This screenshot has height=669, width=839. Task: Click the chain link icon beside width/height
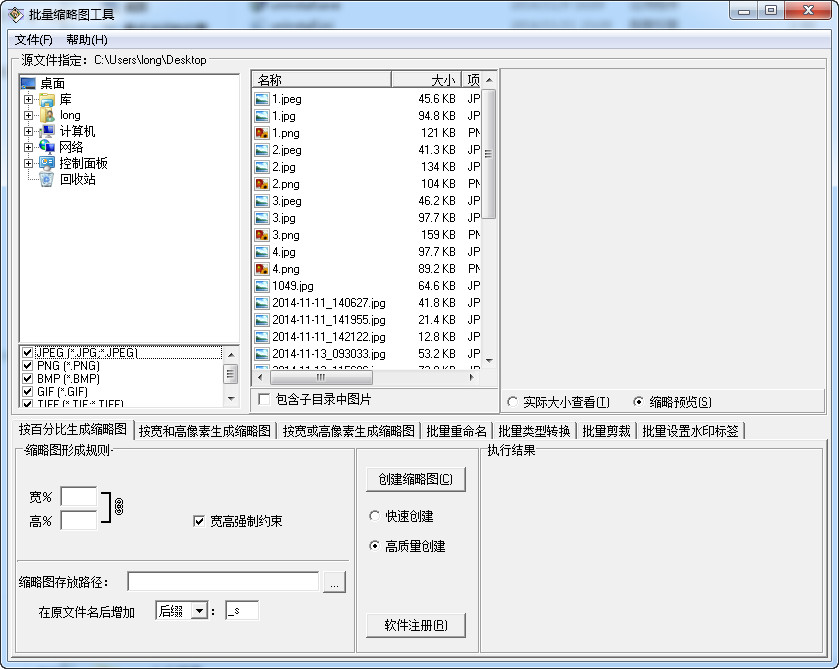click(118, 506)
